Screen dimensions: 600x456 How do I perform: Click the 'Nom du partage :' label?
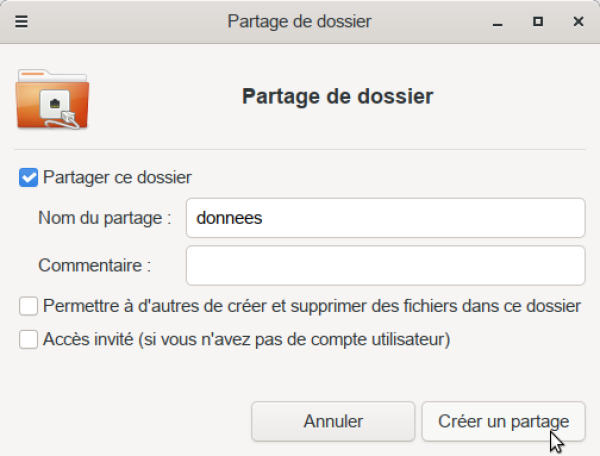[105, 217]
